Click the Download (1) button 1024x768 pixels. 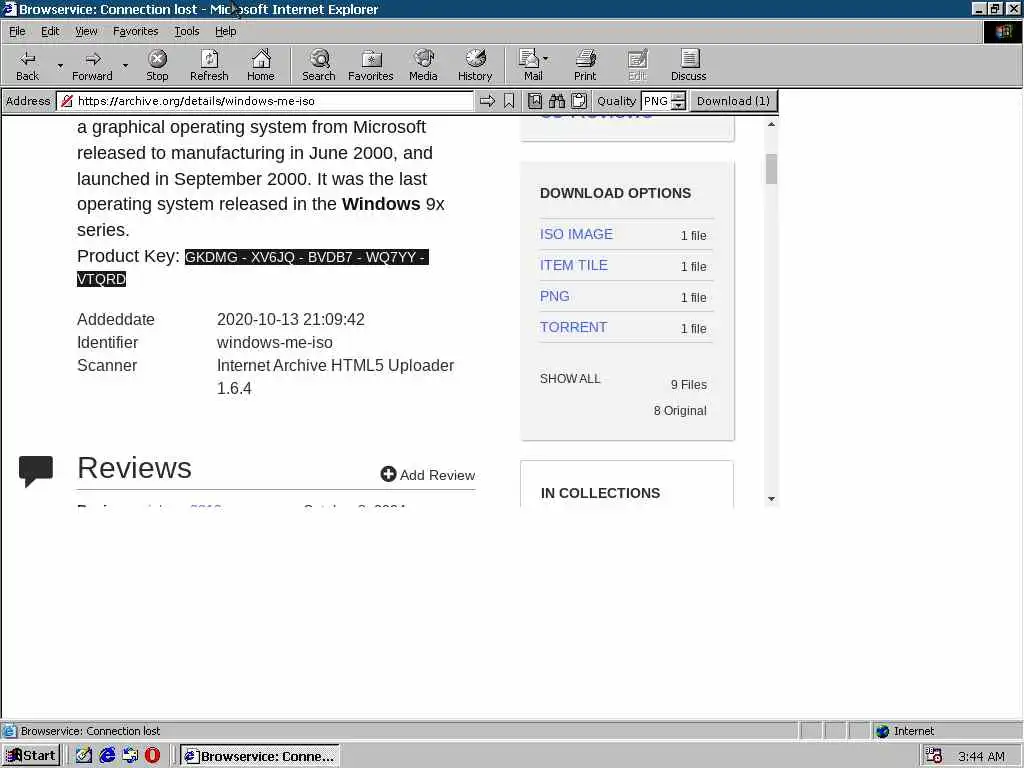(x=733, y=101)
